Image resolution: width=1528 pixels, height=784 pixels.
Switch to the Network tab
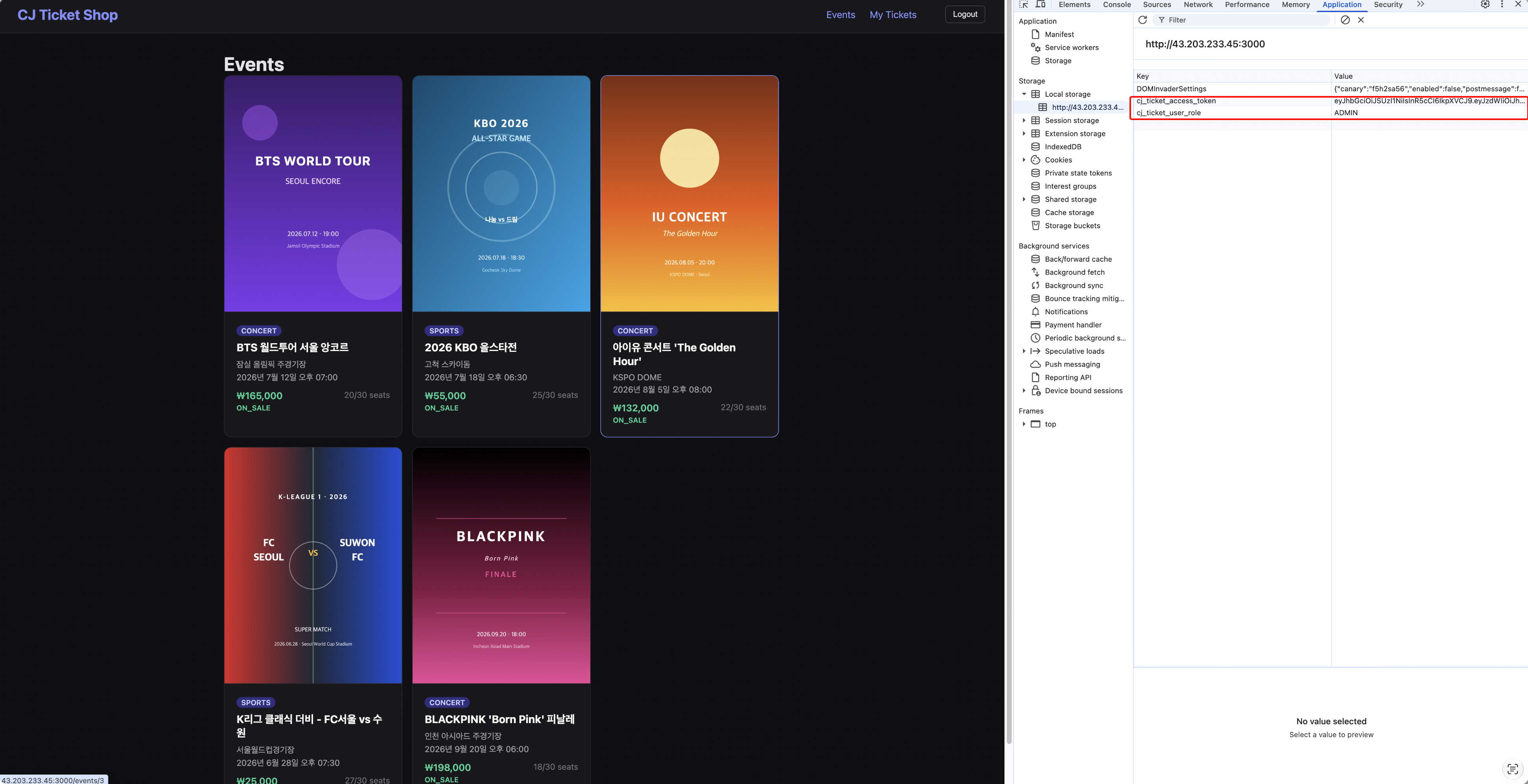1198,5
